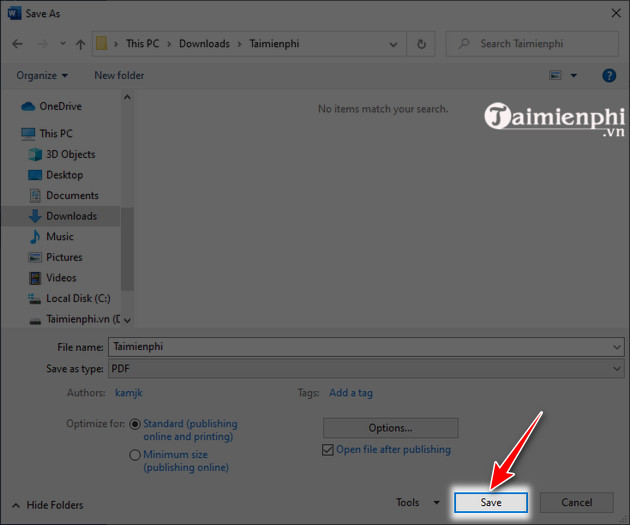Screen dimensions: 630x525
Task: Click Add a tag
Action: [351, 393]
